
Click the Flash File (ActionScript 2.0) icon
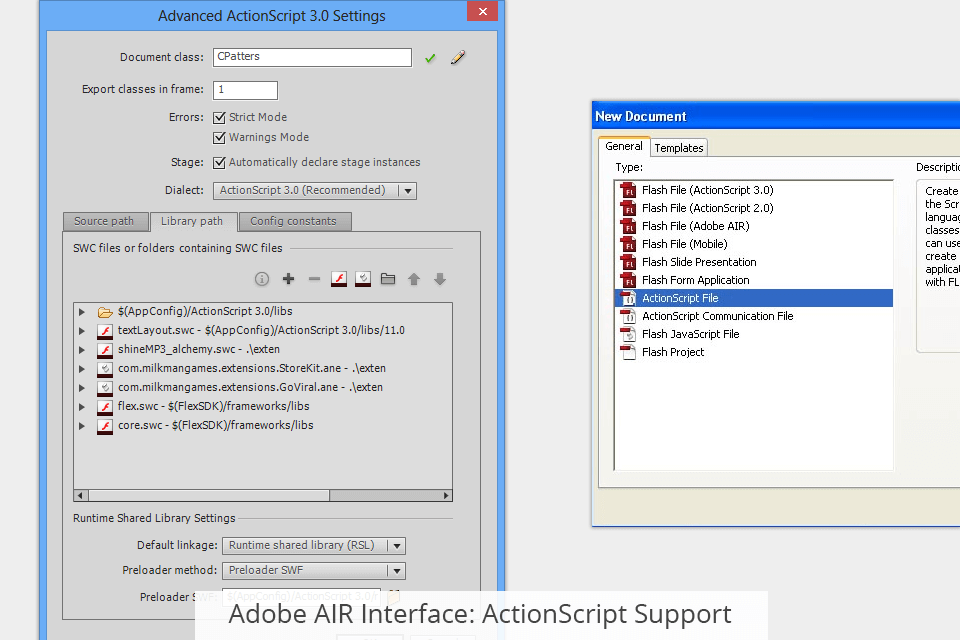[628, 208]
